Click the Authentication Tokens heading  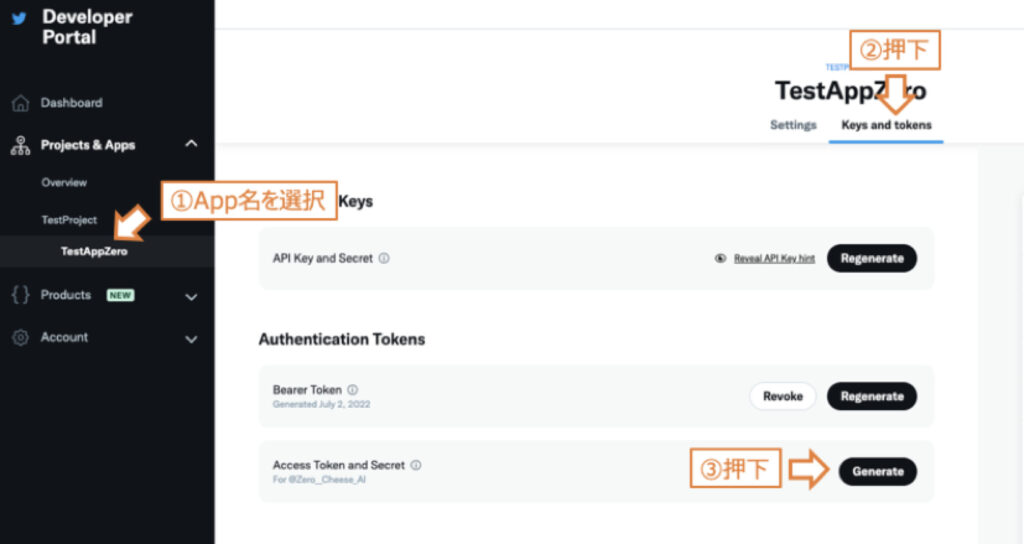[x=342, y=339]
